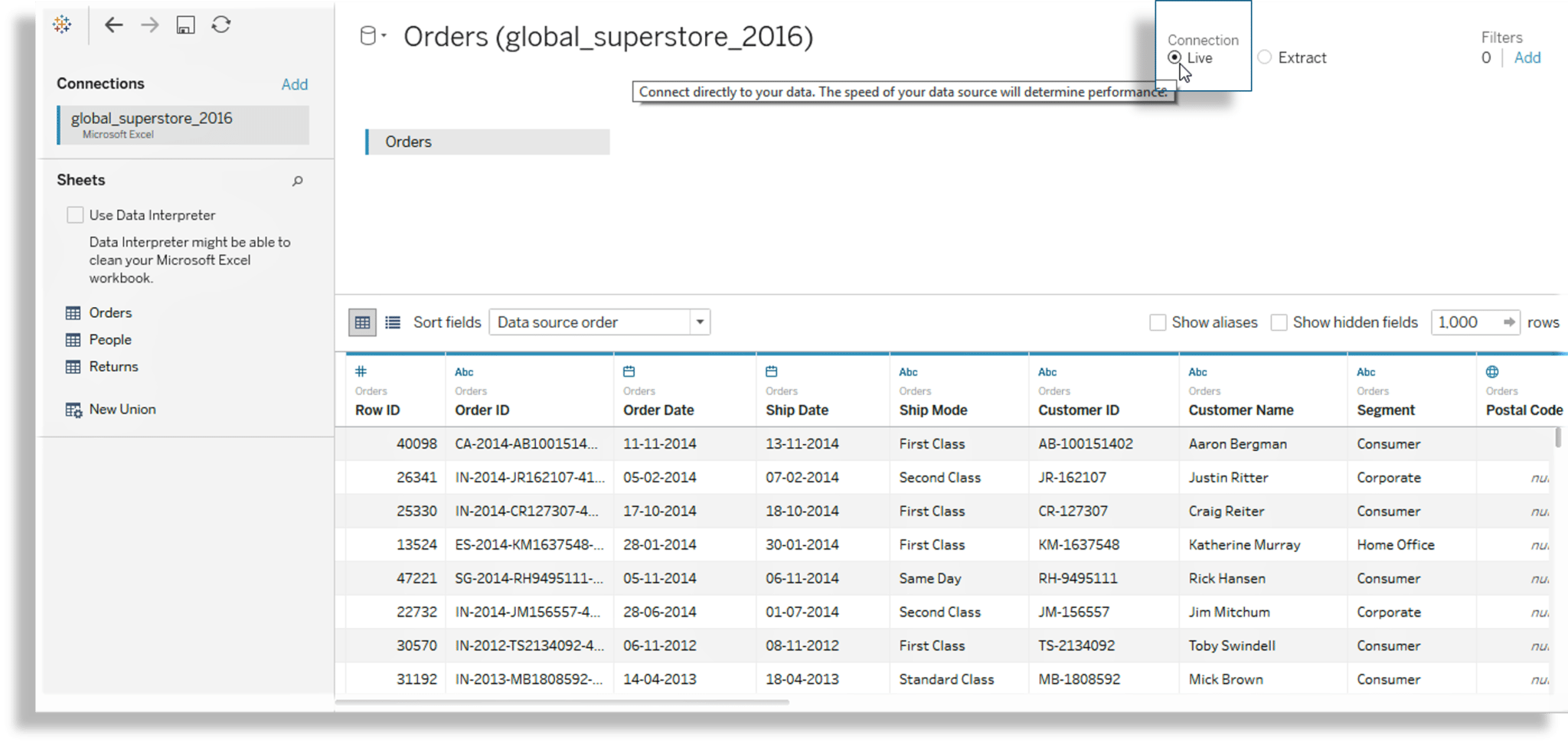This screenshot has height=745, width=1568.
Task: Click the New Union icon
Action: [x=73, y=410]
